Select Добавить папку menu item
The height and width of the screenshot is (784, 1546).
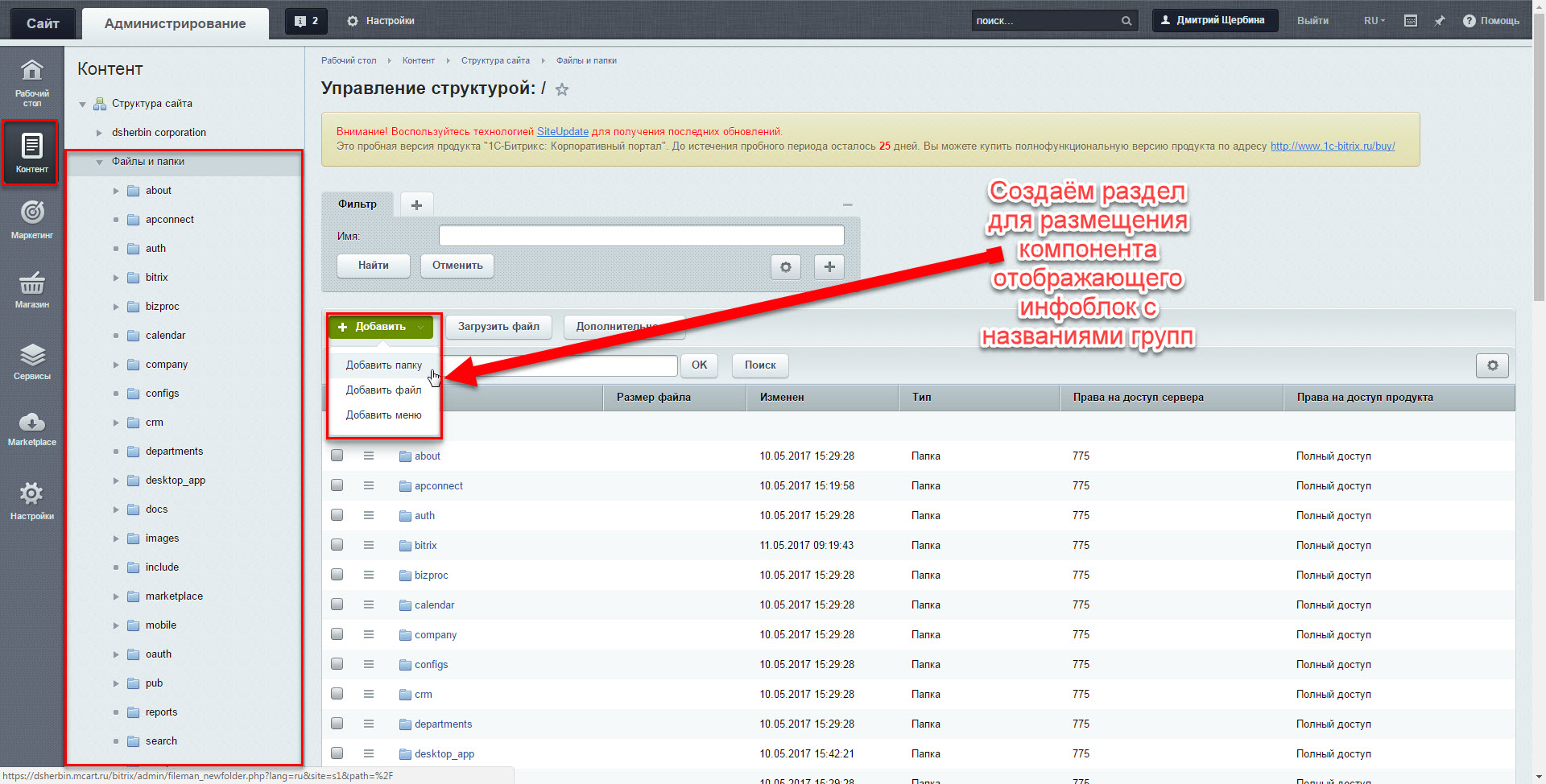click(384, 365)
